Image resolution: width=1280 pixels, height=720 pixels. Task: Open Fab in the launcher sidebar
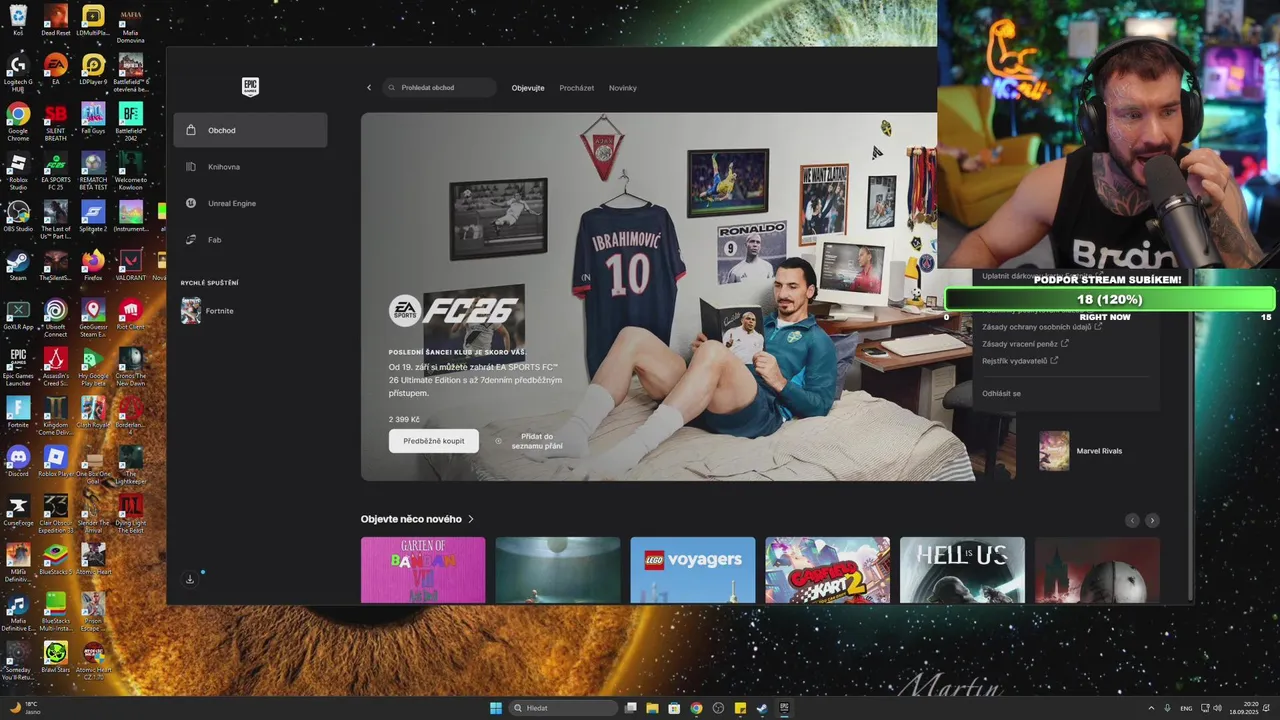click(x=250, y=240)
